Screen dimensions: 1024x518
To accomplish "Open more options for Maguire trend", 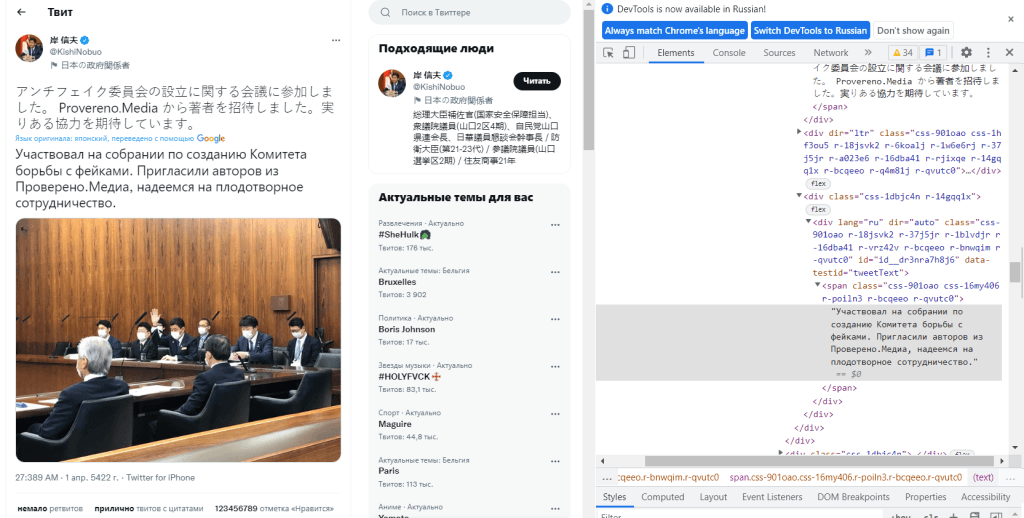I will pyautogui.click(x=555, y=414).
